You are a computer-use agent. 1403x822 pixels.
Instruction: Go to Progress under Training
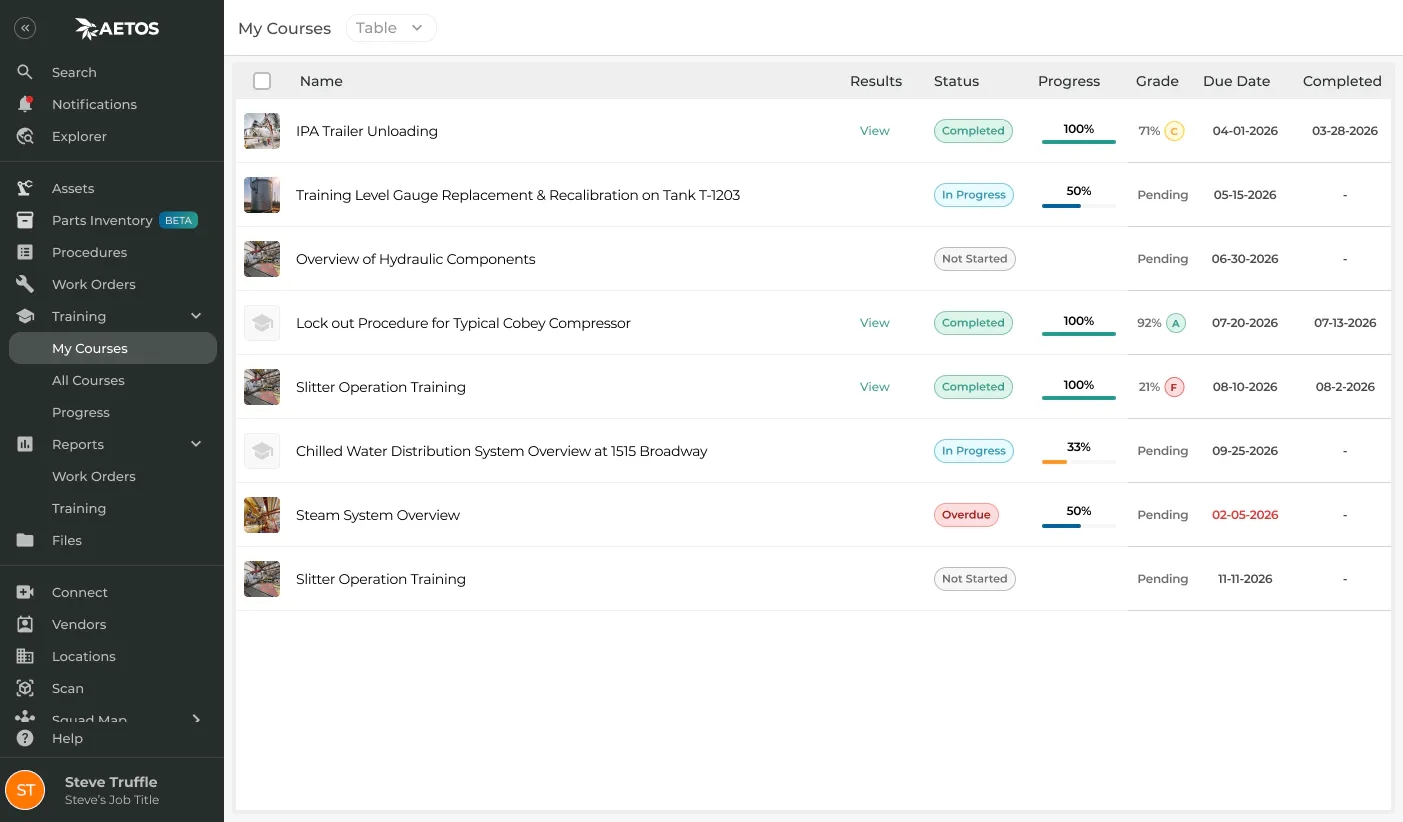(x=81, y=412)
